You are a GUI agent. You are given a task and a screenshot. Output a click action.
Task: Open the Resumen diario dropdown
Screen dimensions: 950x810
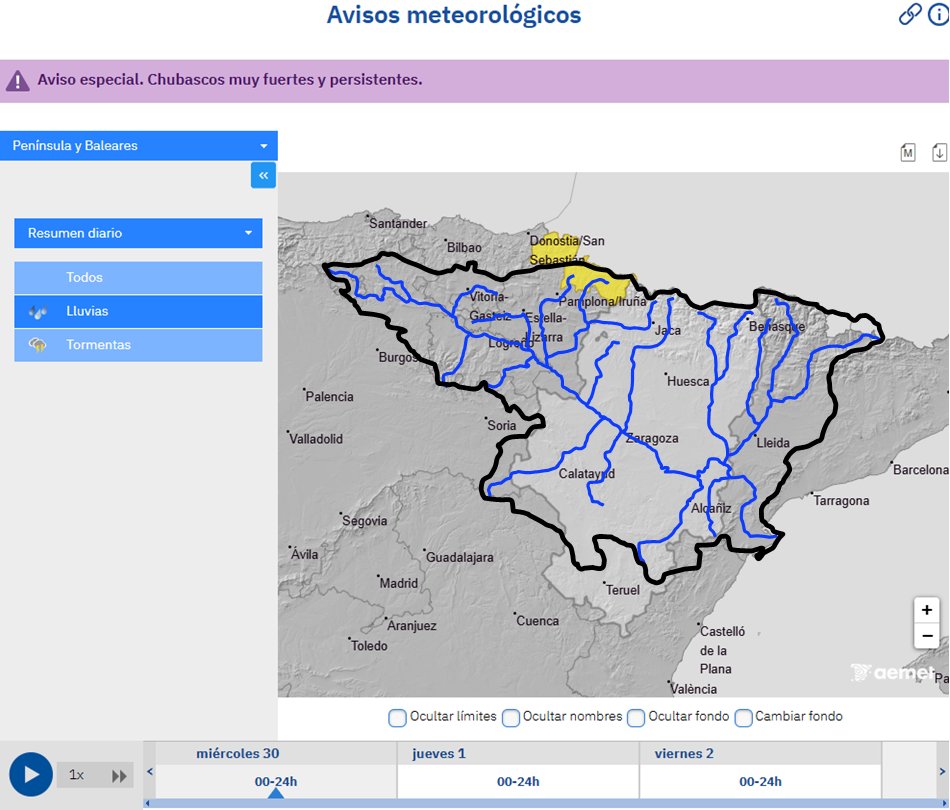pyautogui.click(x=138, y=233)
